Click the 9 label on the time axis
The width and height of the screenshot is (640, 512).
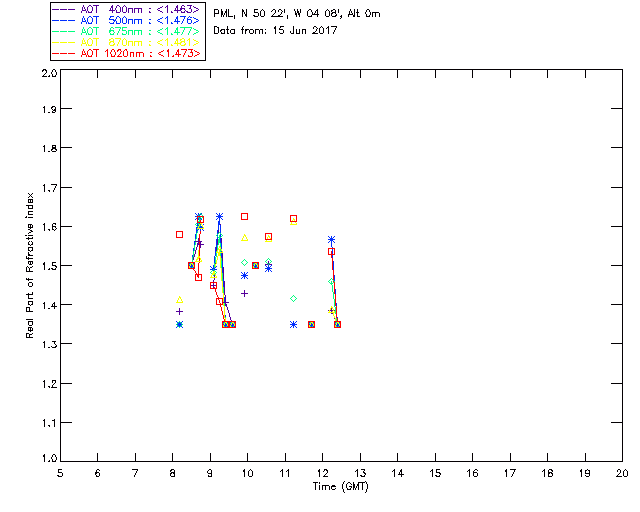click(210, 474)
